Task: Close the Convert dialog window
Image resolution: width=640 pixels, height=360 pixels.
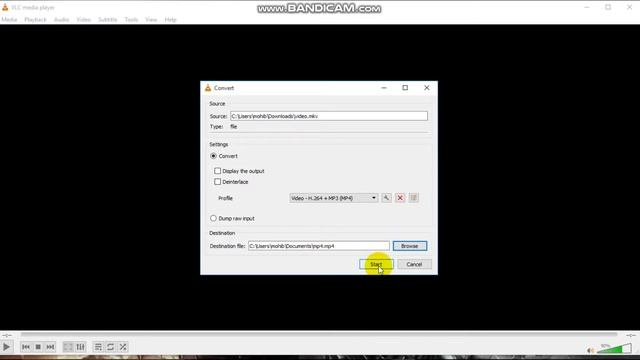Action: [427, 88]
